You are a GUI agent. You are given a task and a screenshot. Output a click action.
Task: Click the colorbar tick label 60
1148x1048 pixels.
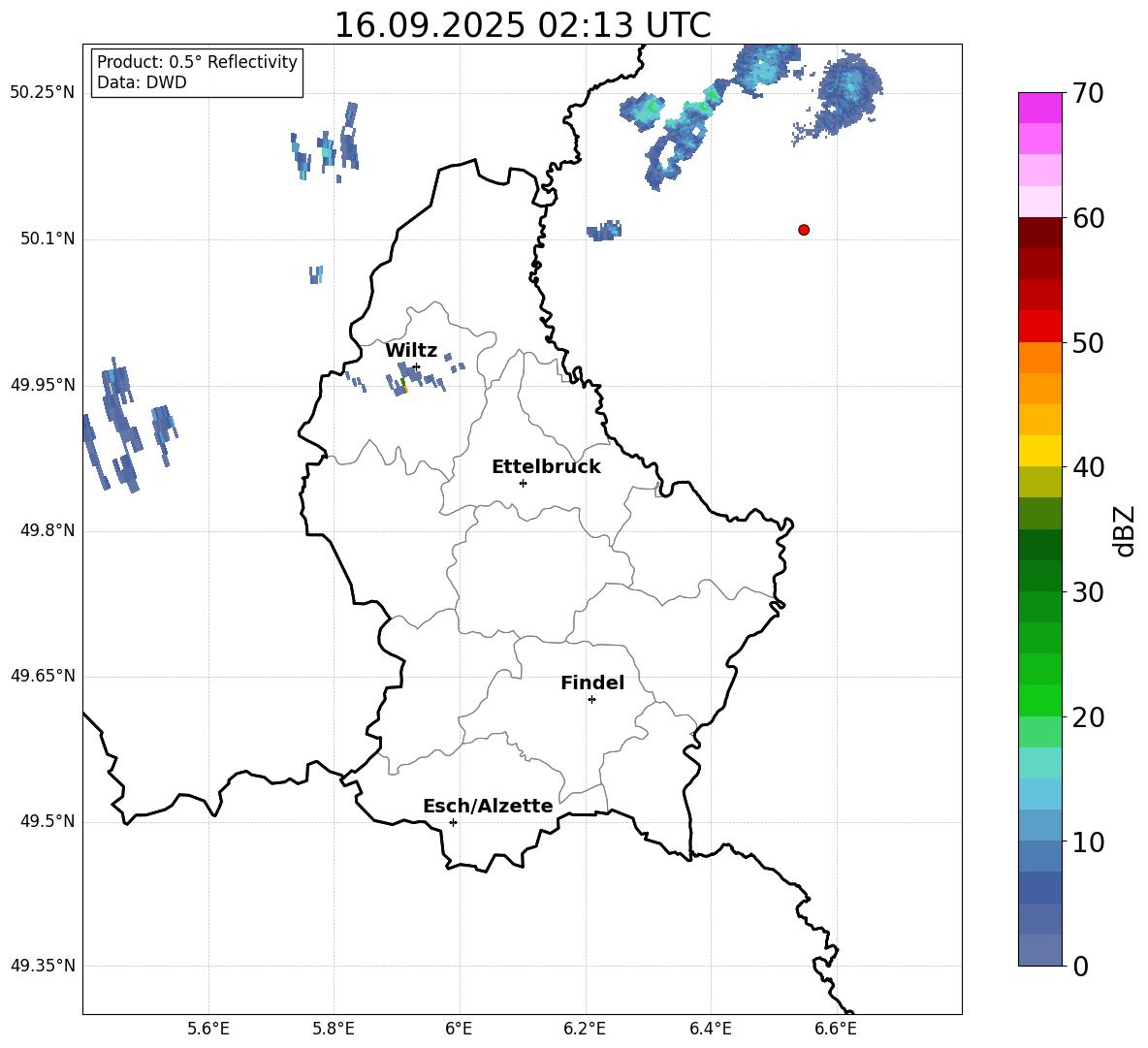click(1088, 218)
